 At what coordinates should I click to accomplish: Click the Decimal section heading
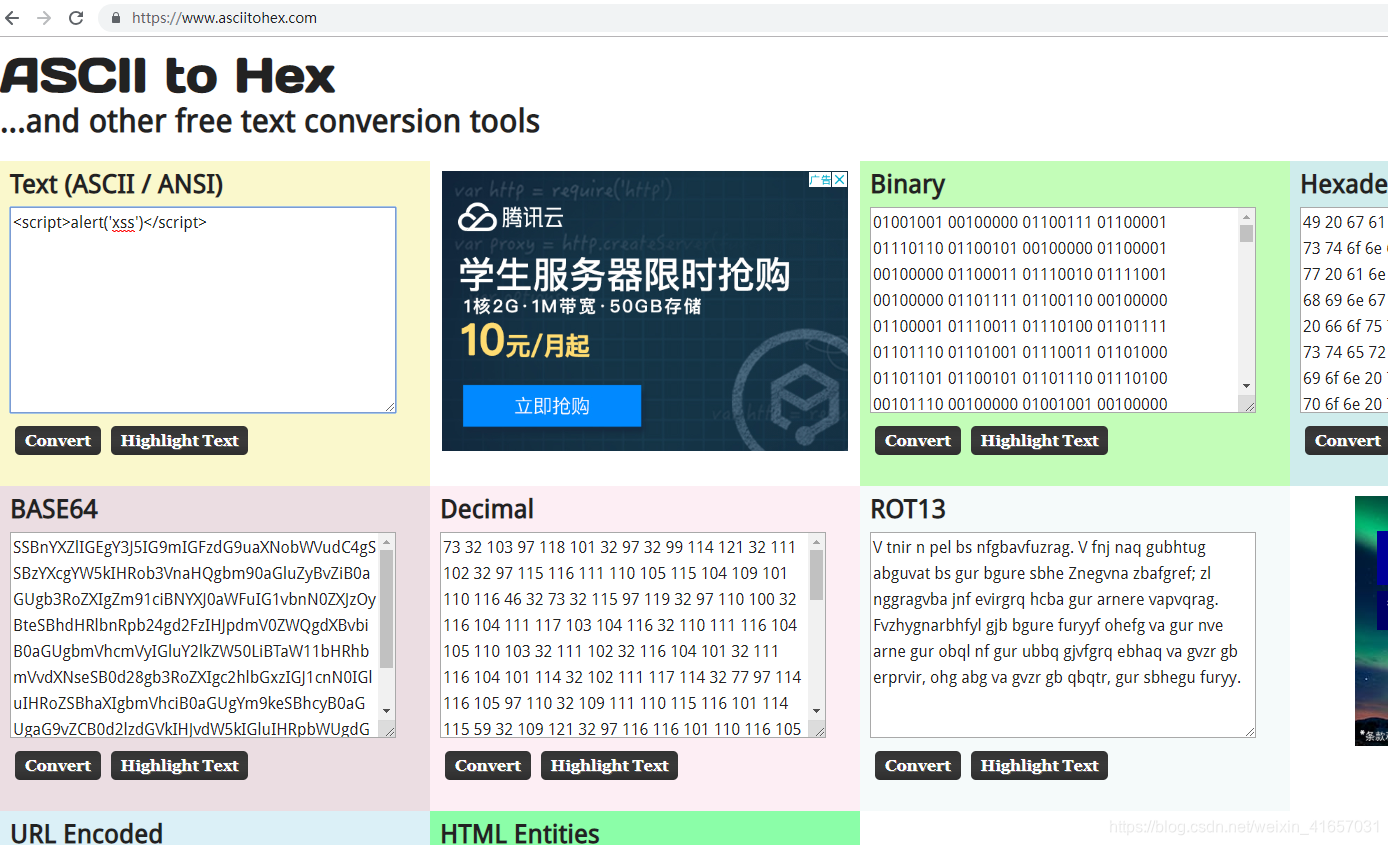click(487, 510)
